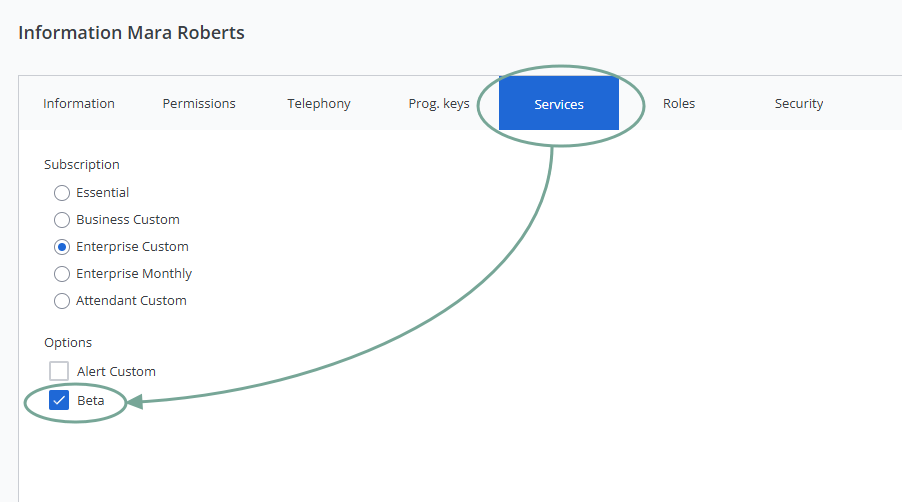Image resolution: width=902 pixels, height=502 pixels.
Task: Click the "Alert Custom" label text
Action: [116, 372]
